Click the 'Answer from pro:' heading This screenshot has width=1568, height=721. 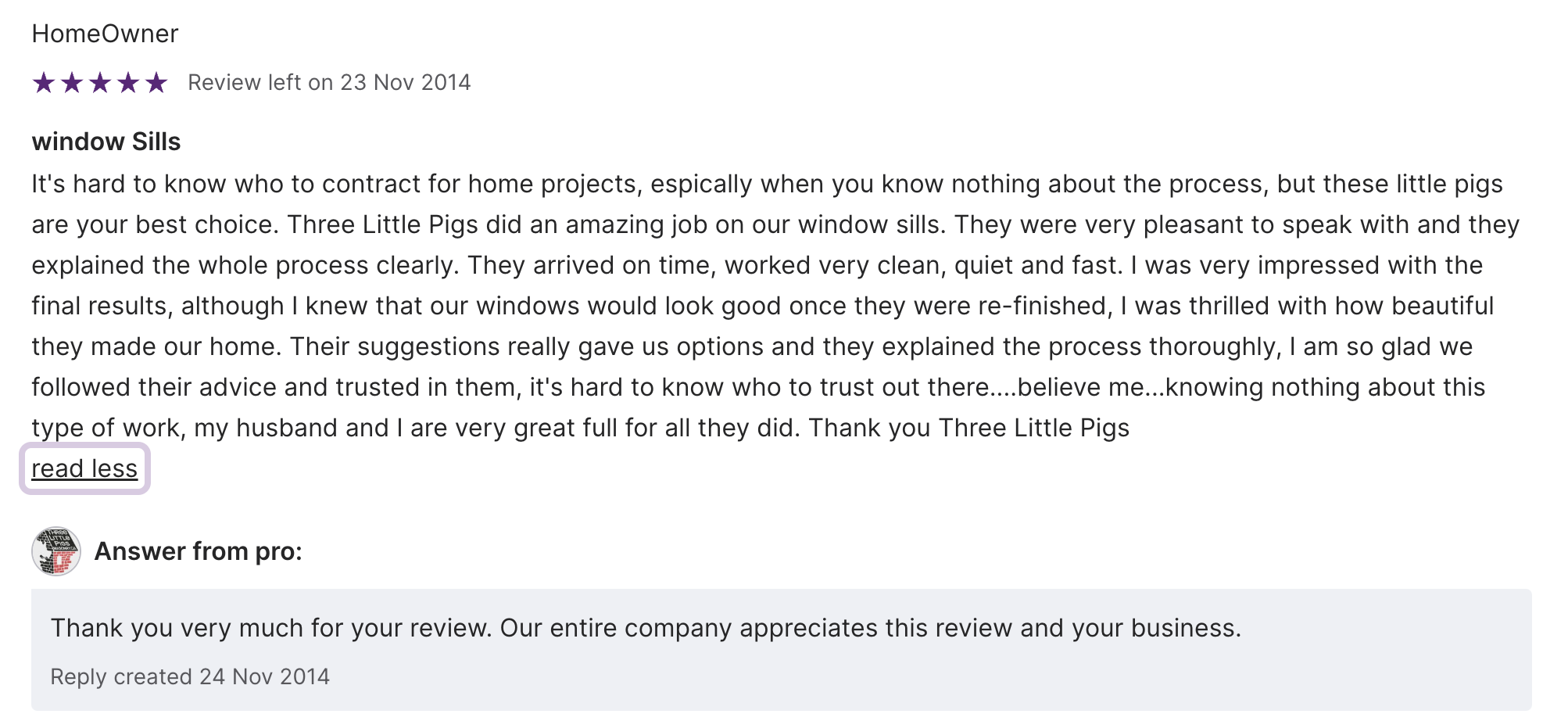198,551
